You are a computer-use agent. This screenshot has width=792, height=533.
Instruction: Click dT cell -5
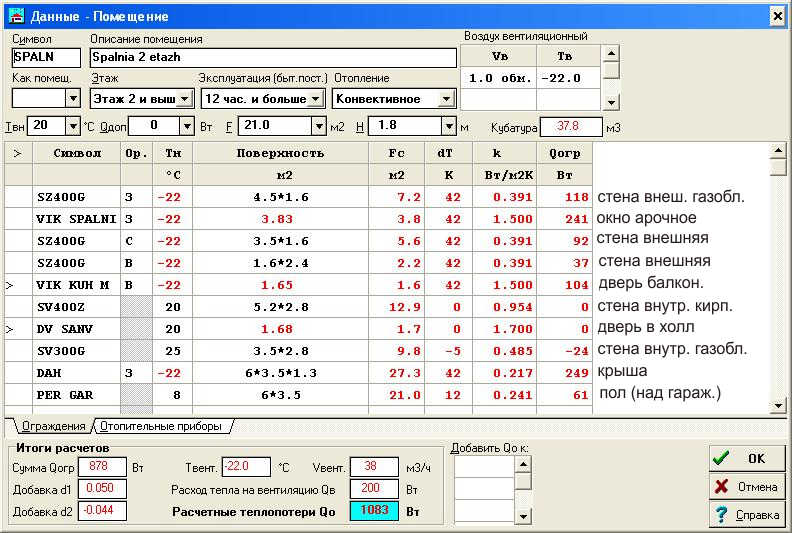[x=449, y=351]
